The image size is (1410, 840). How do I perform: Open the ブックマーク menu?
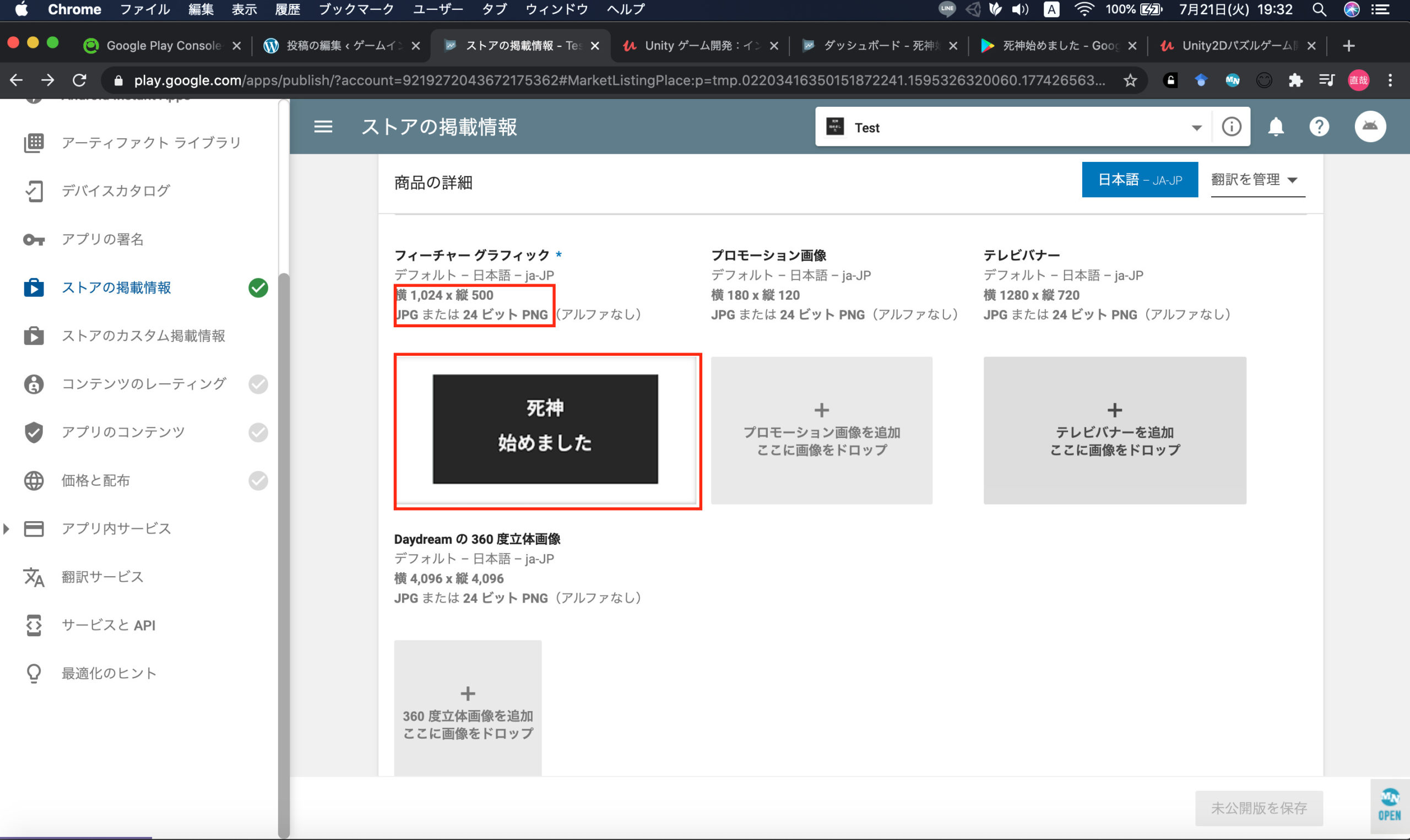point(356,9)
